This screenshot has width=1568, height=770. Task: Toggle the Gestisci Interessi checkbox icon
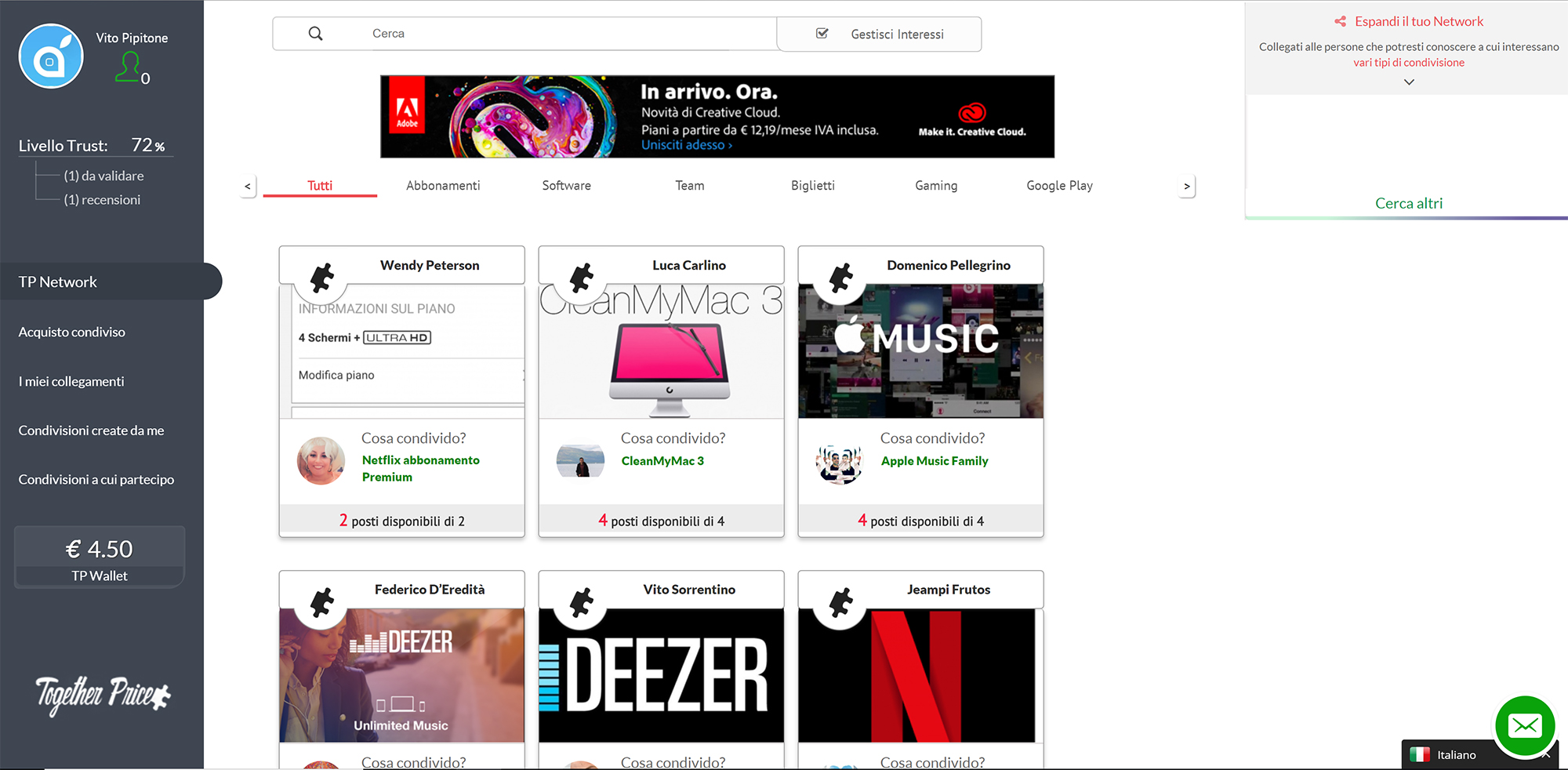(822, 34)
